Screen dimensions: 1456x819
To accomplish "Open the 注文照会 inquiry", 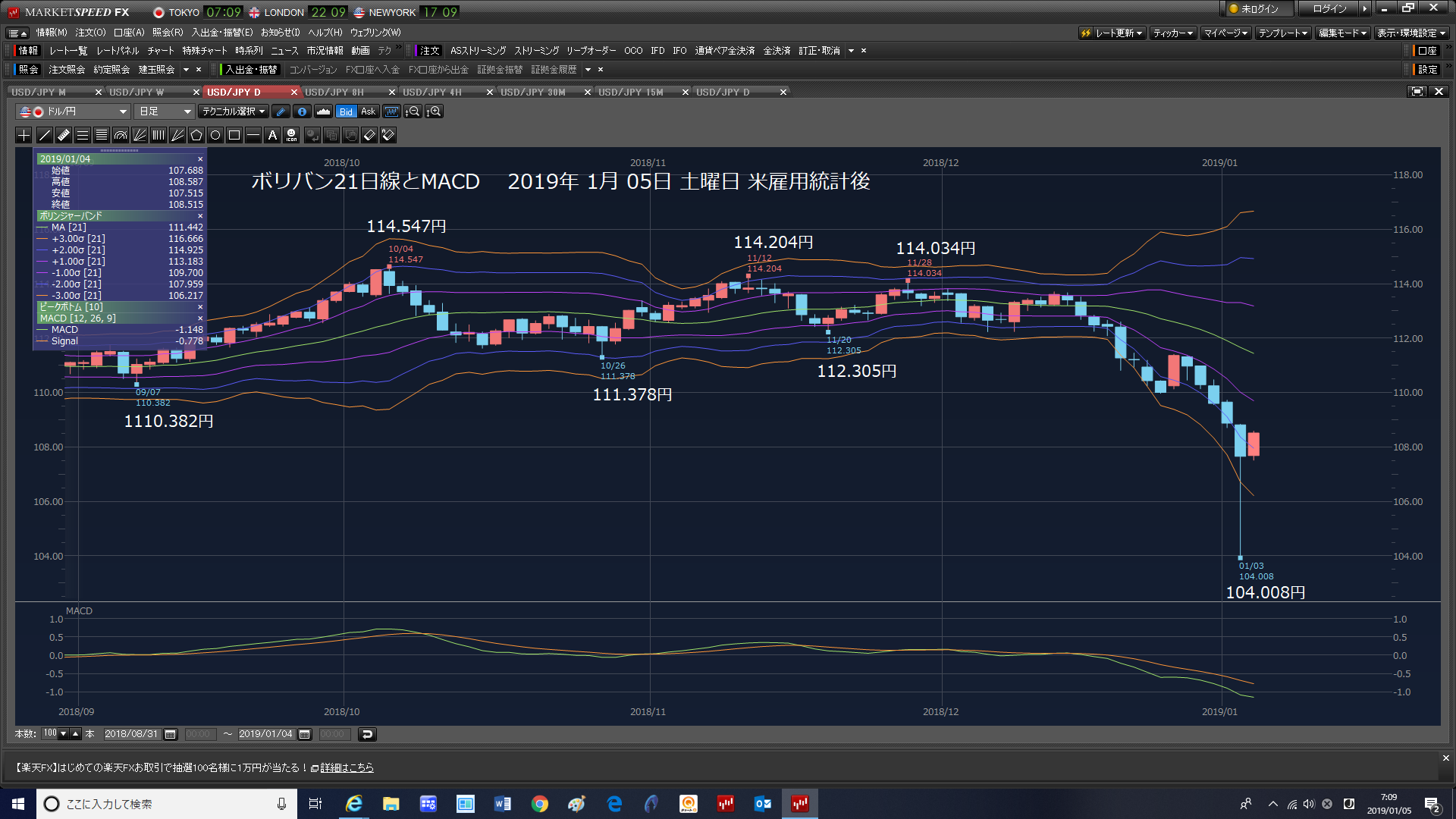I will 67,70.
